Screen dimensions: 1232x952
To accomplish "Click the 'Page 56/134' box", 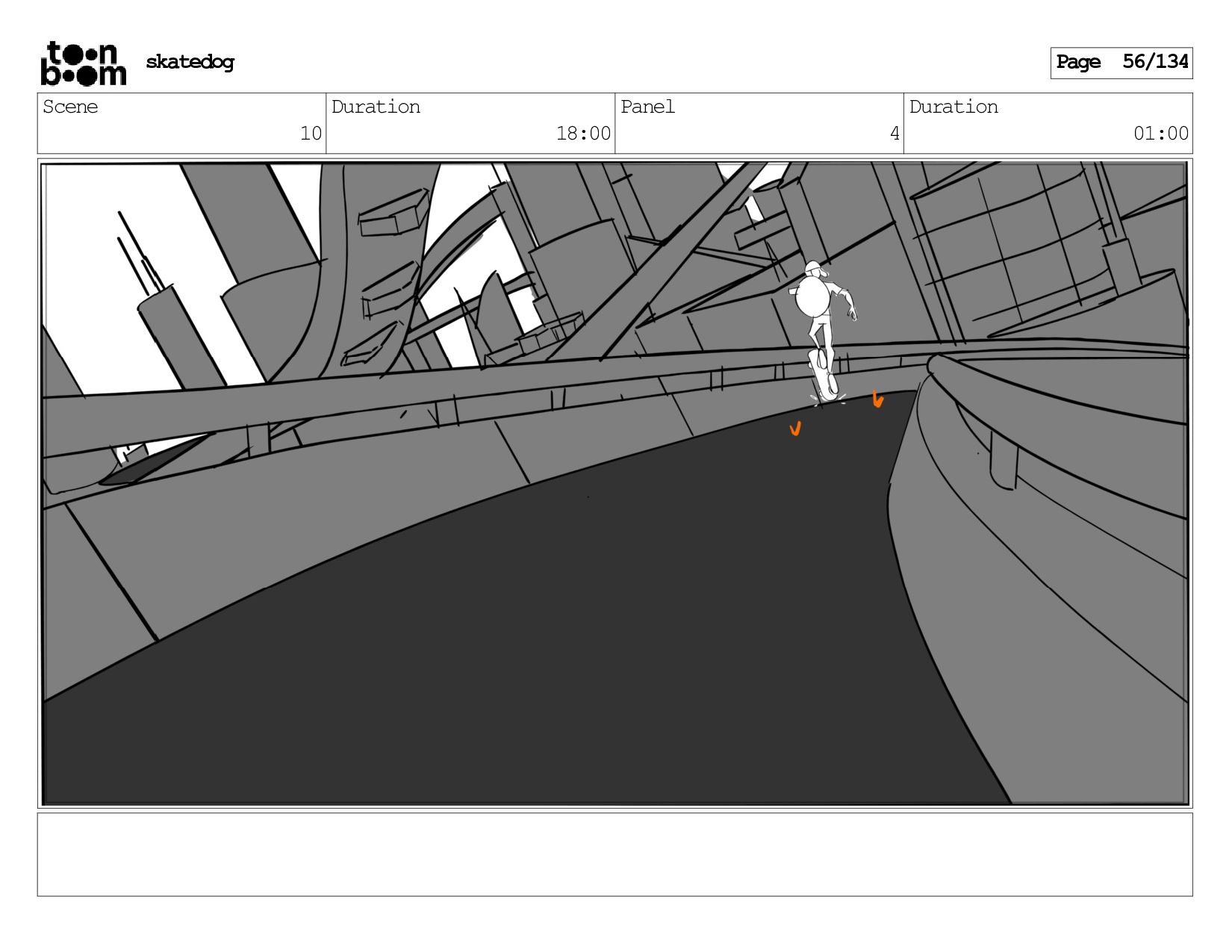I will (x=1121, y=63).
